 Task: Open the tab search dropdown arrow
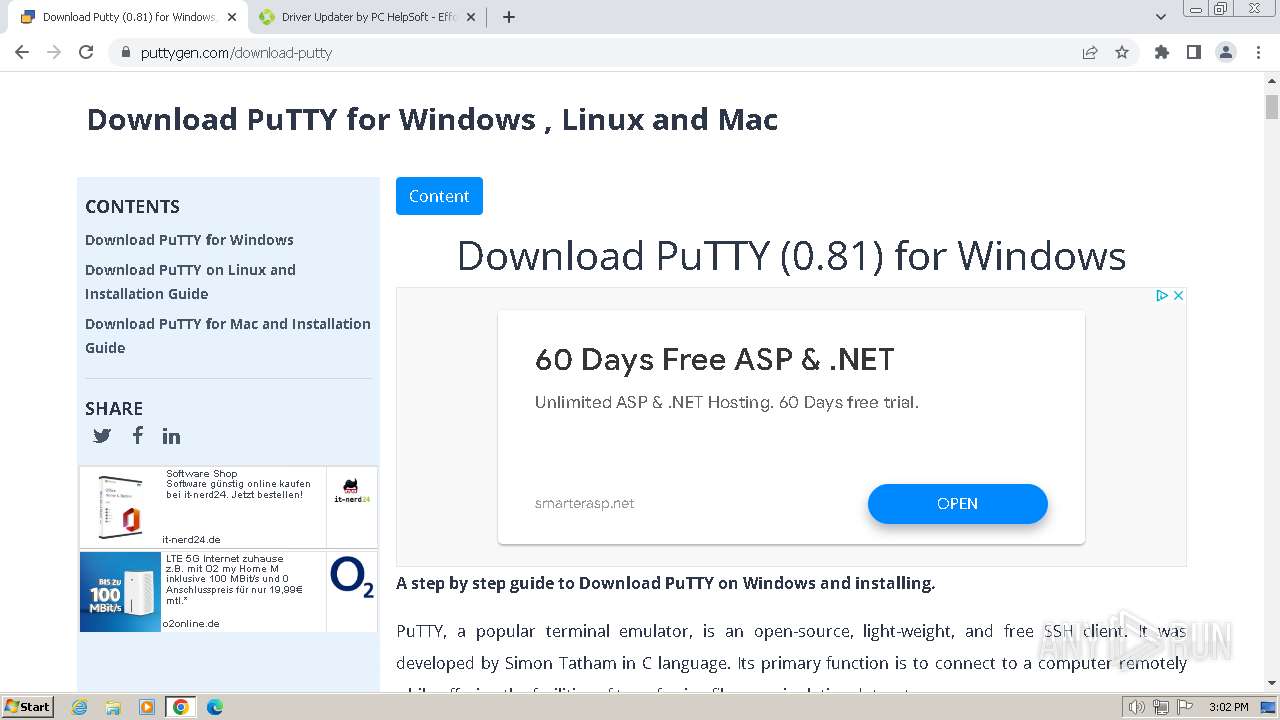point(1161,17)
